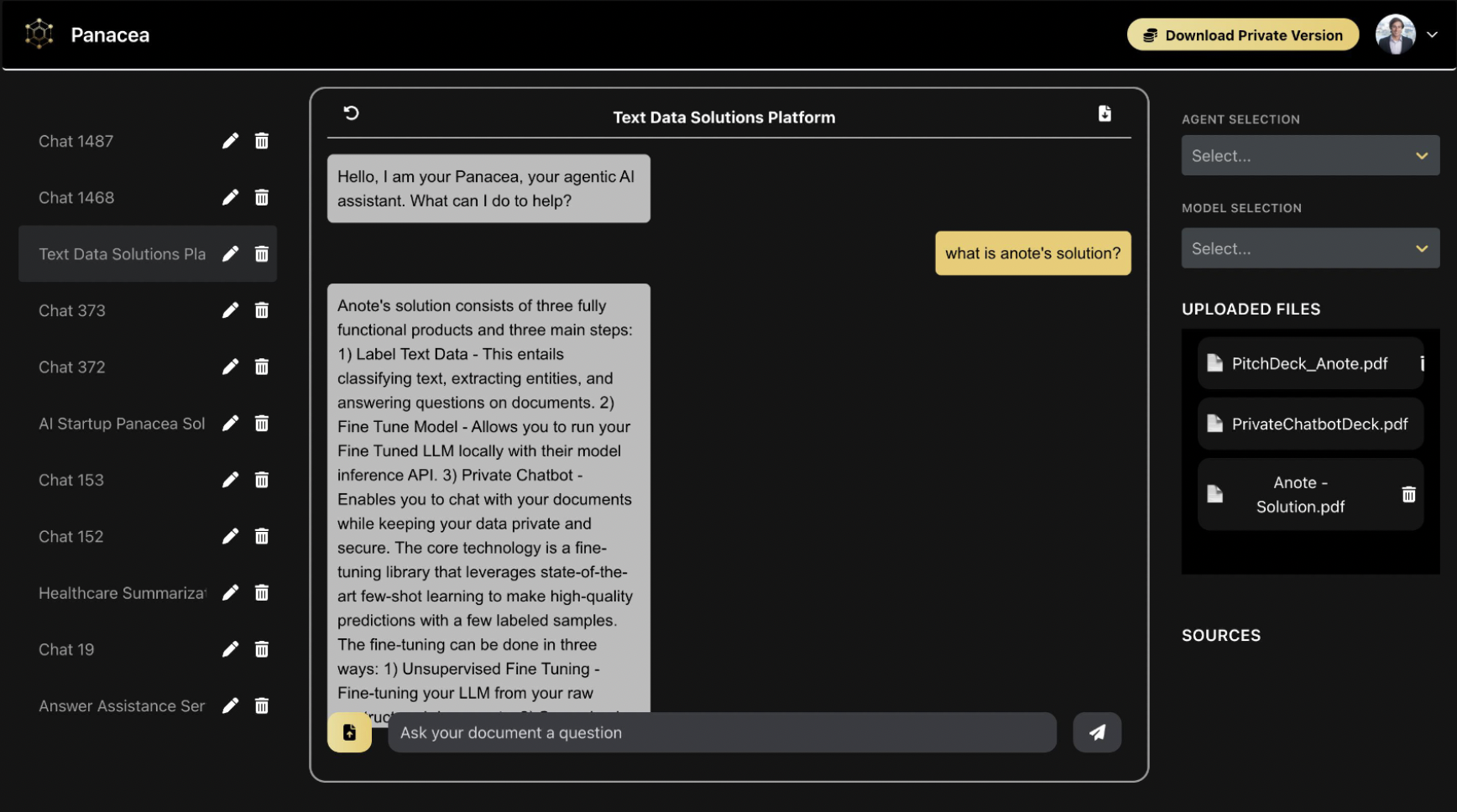The image size is (1457, 812).
Task: Rename the Text Data Solutions Pla chat
Action: click(x=230, y=253)
